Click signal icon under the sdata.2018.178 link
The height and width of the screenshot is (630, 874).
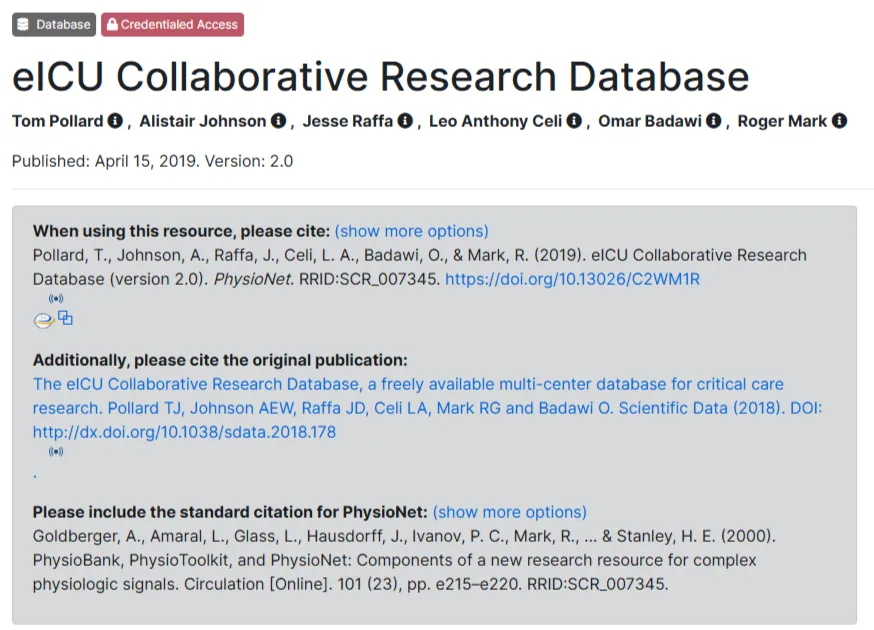coord(56,451)
